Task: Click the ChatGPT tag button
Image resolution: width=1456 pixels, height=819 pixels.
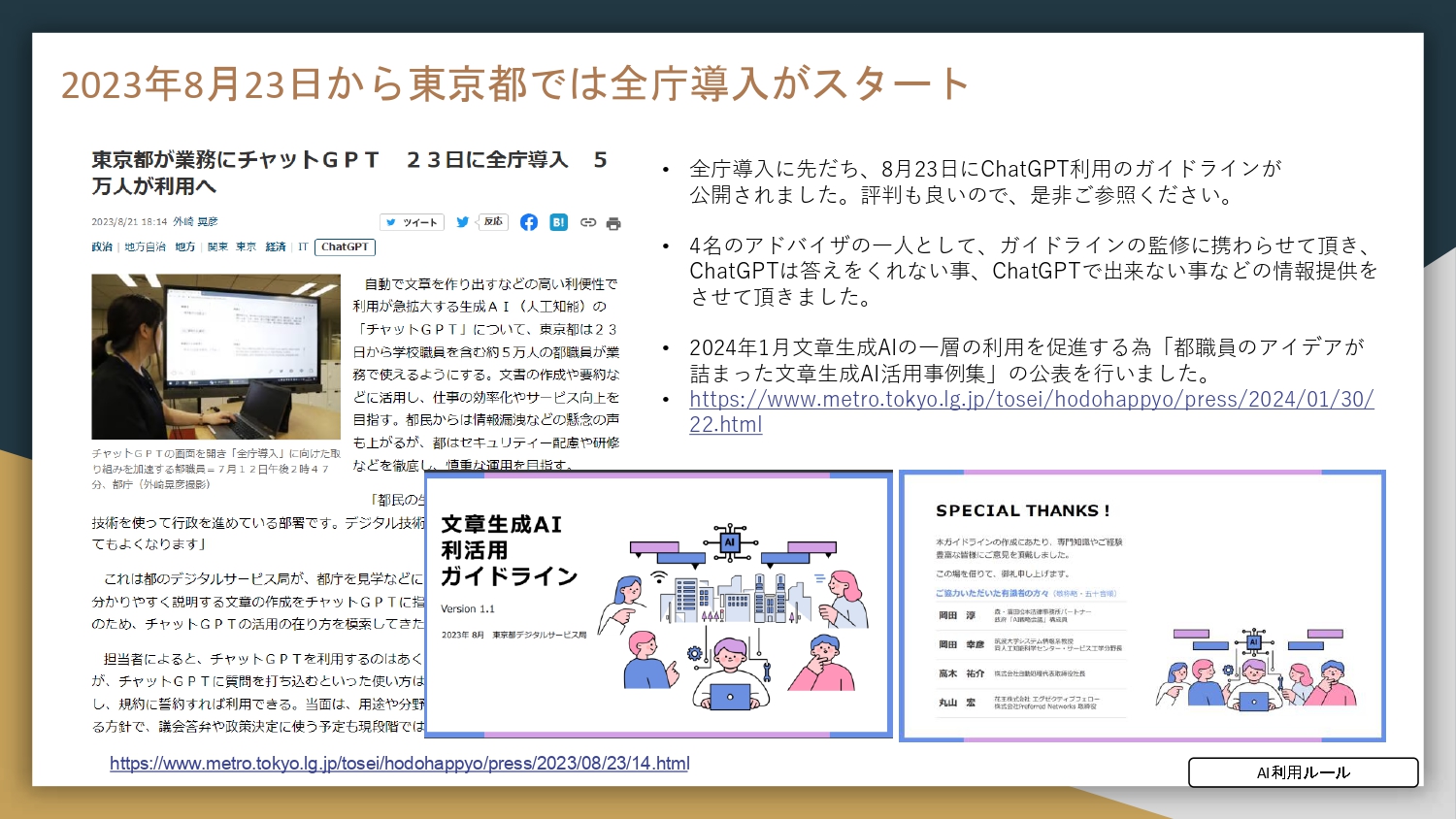Action: [x=345, y=247]
